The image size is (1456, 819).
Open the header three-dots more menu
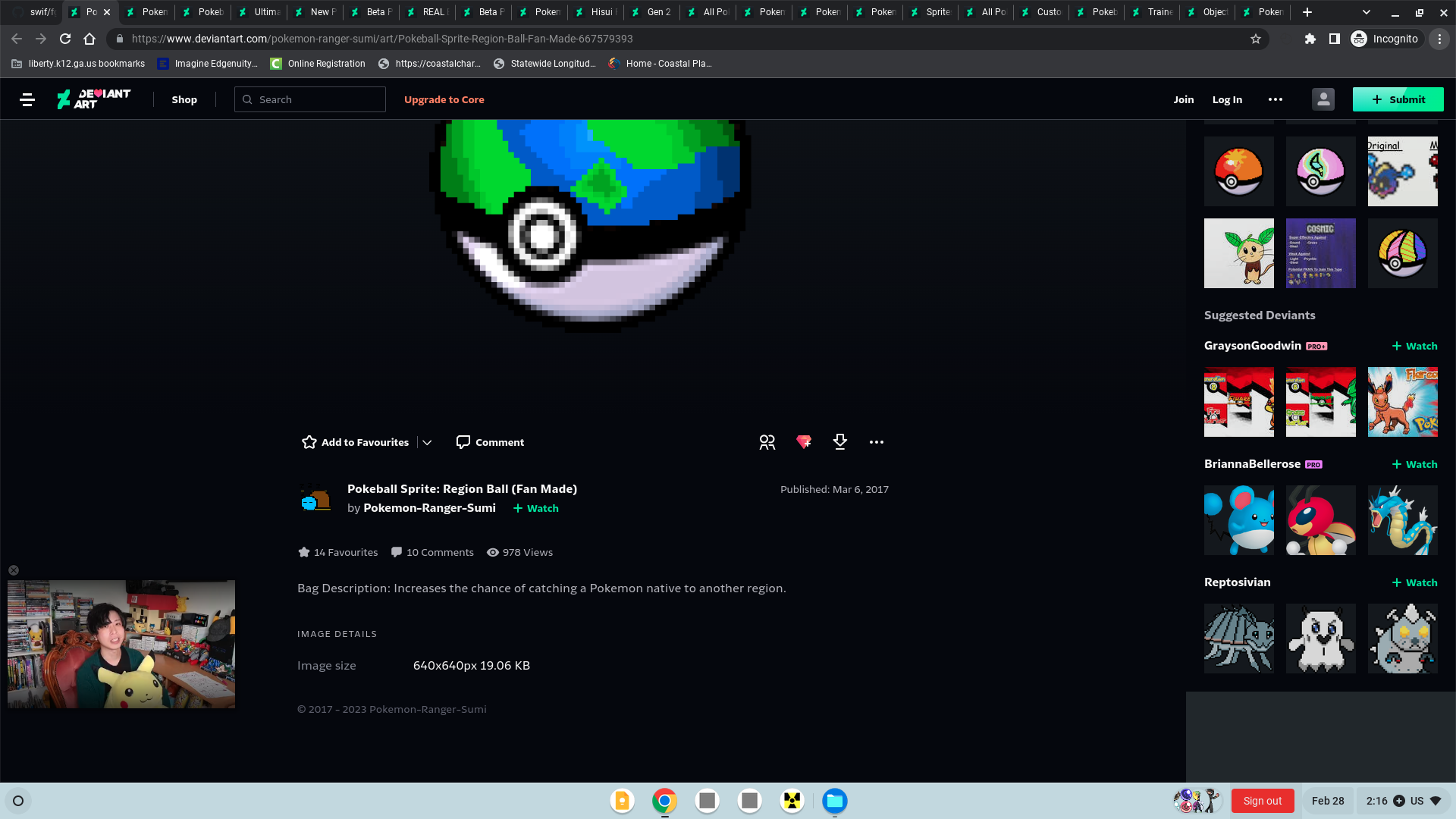[x=1276, y=99]
